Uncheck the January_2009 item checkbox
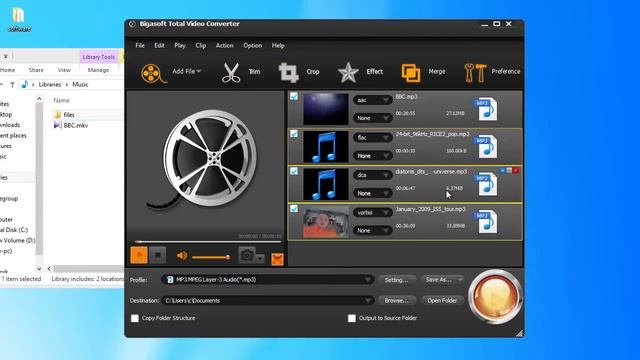This screenshot has height=360, width=640. point(294,209)
